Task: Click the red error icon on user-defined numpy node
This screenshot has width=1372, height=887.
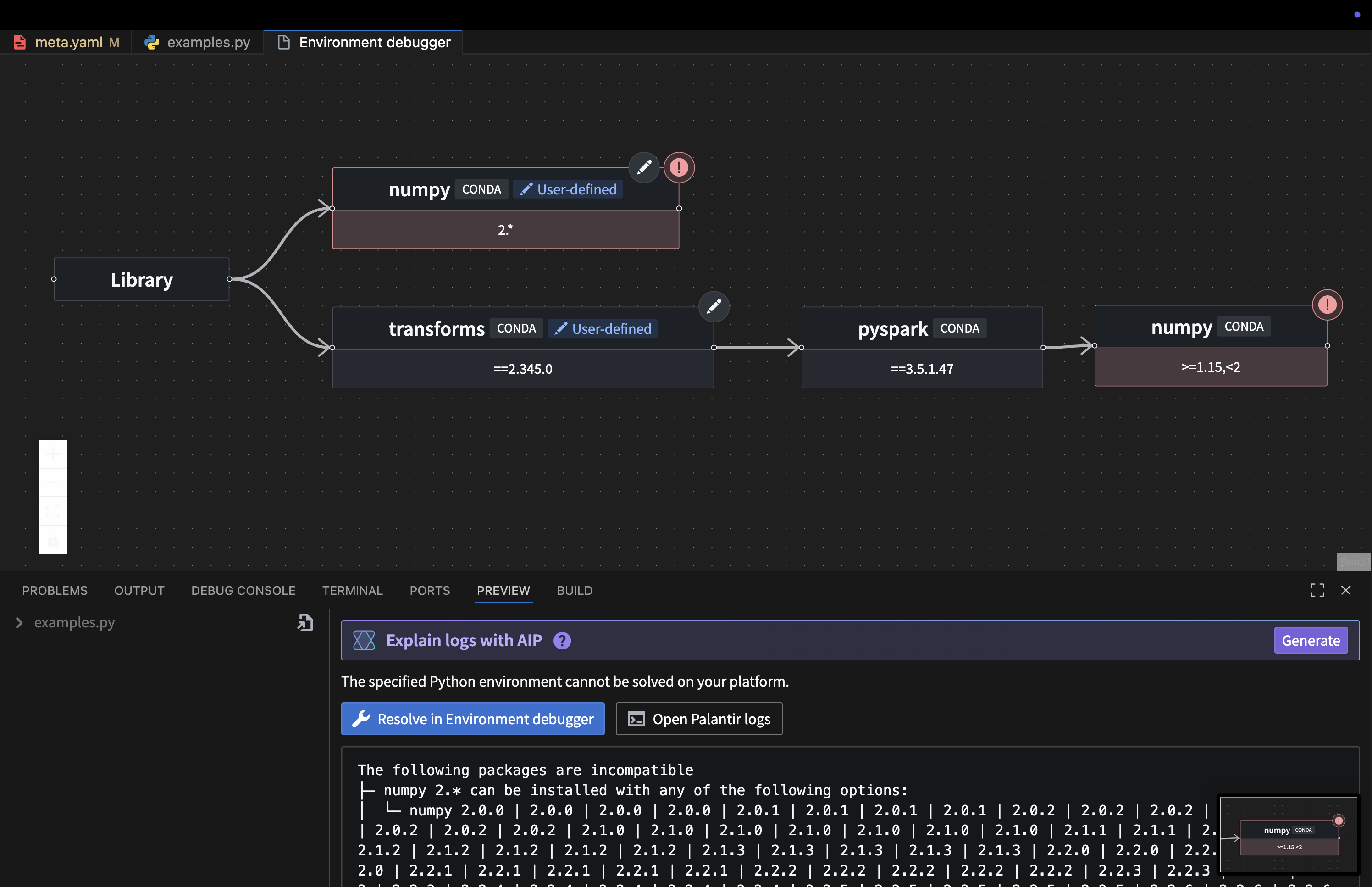Action: tap(679, 167)
